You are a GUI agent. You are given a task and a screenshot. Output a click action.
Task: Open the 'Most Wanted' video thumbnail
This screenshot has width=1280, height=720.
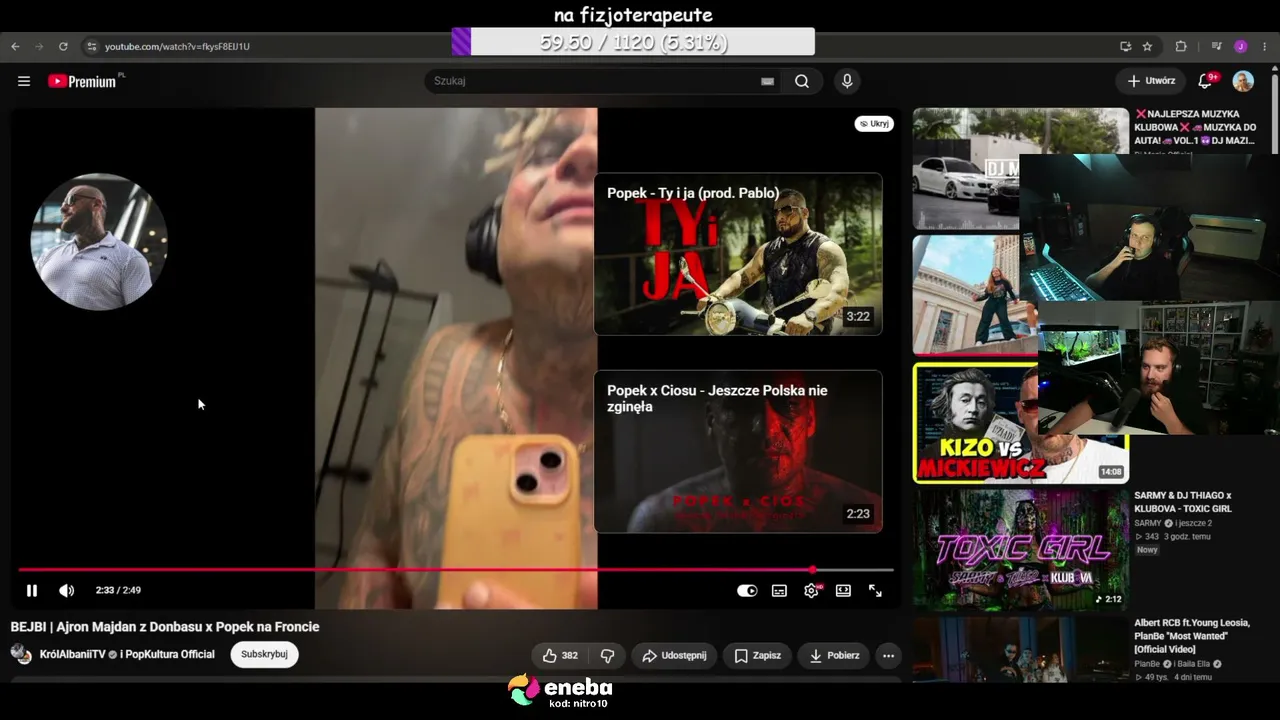1021,650
